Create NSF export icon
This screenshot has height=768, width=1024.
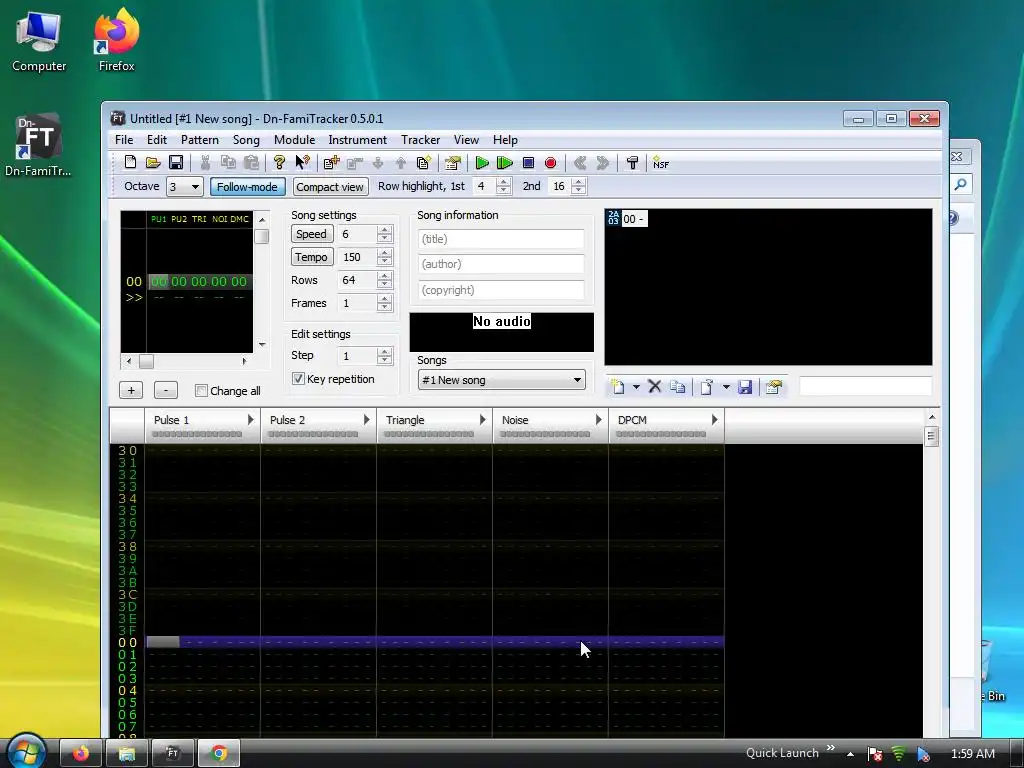(x=660, y=163)
